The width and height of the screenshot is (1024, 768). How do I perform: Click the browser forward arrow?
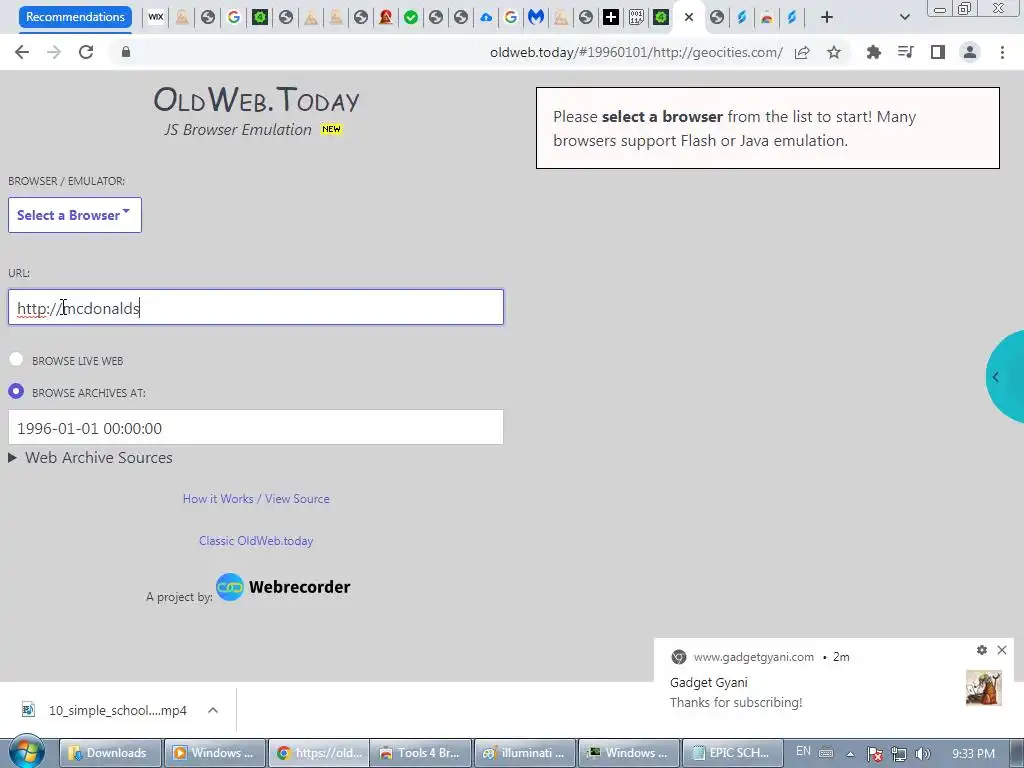[x=54, y=52]
